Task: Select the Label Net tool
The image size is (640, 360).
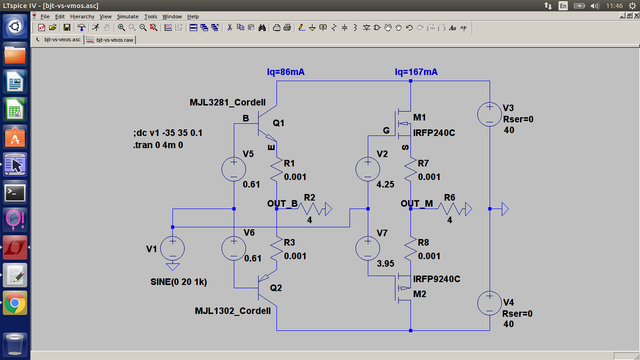Action: click(x=323, y=28)
